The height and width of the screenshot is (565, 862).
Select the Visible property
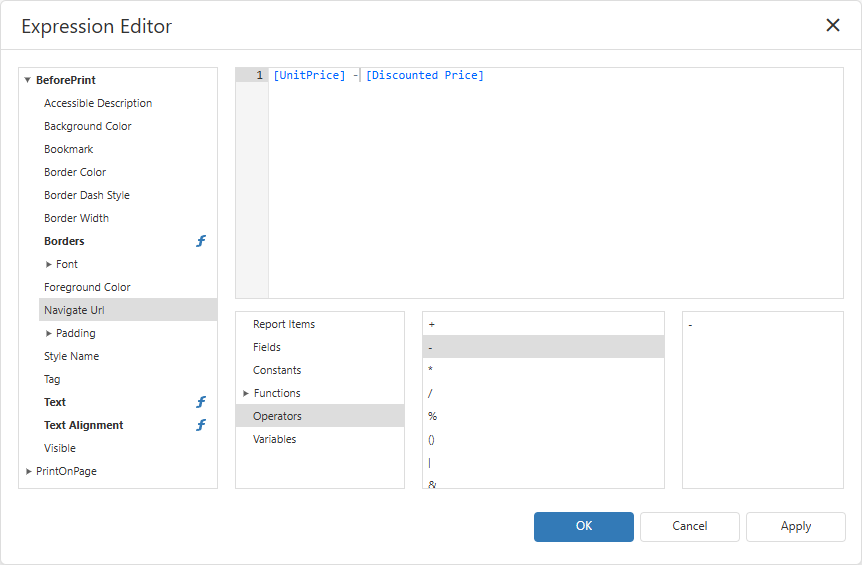[128, 448]
